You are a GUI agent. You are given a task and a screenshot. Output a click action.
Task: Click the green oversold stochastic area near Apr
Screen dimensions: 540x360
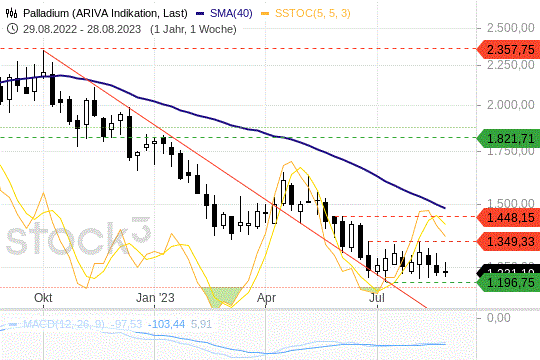click(x=221, y=296)
